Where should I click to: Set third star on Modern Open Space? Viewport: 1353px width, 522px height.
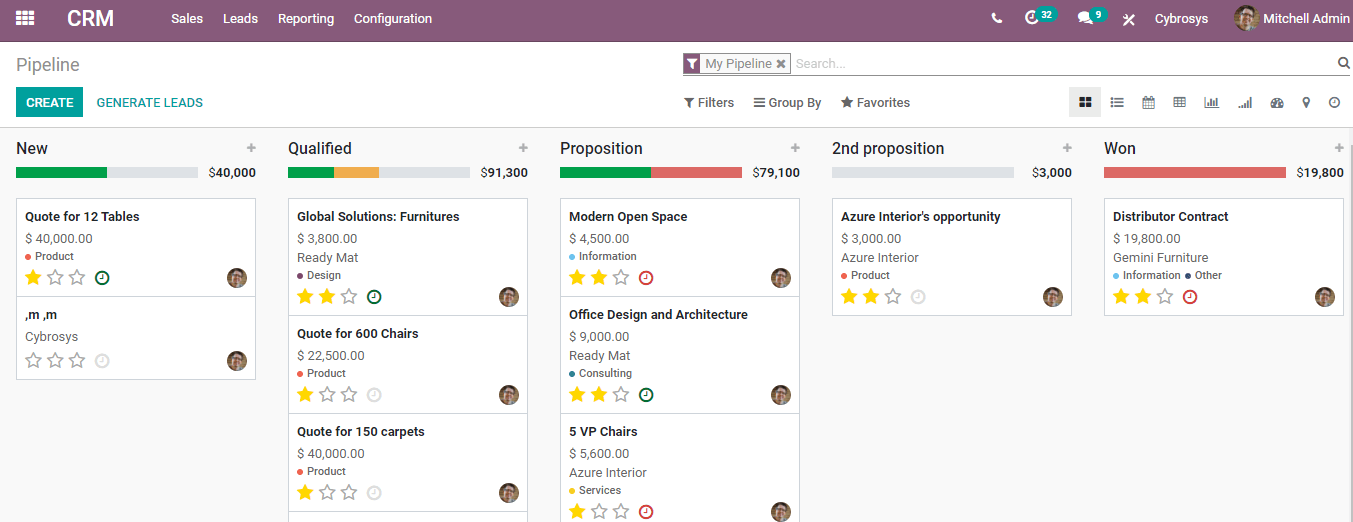click(x=621, y=277)
